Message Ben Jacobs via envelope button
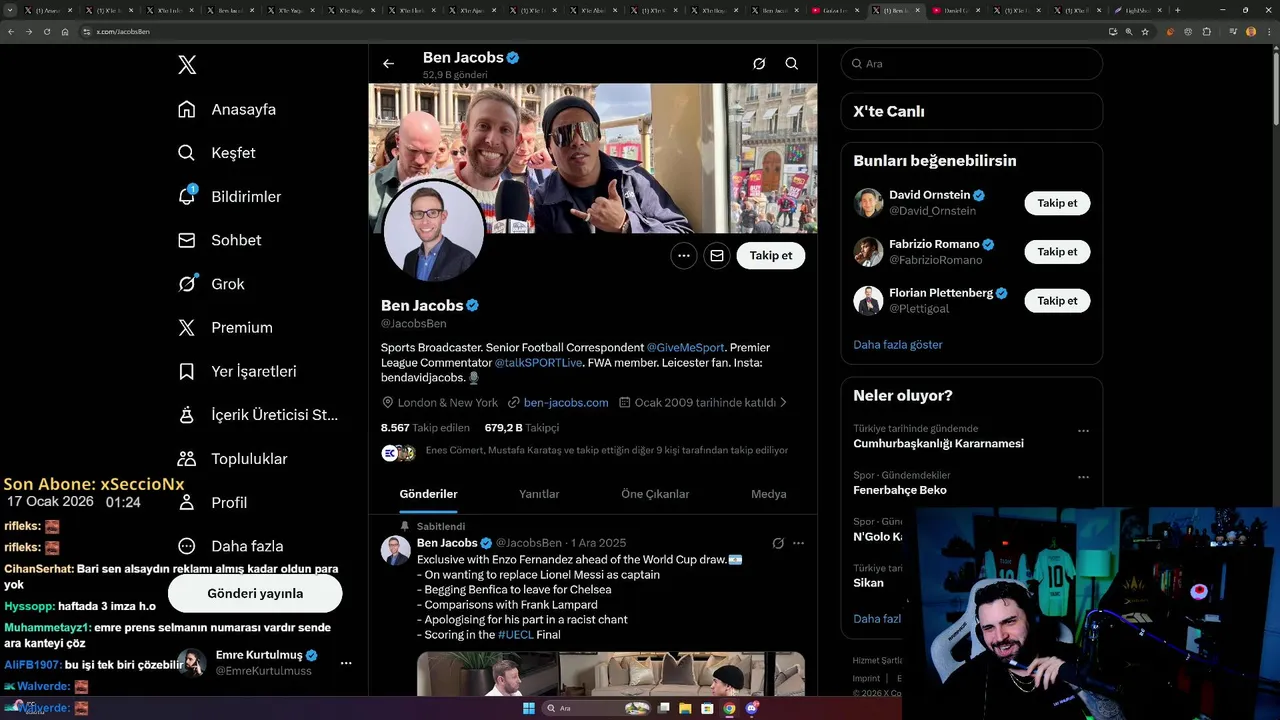 [717, 256]
